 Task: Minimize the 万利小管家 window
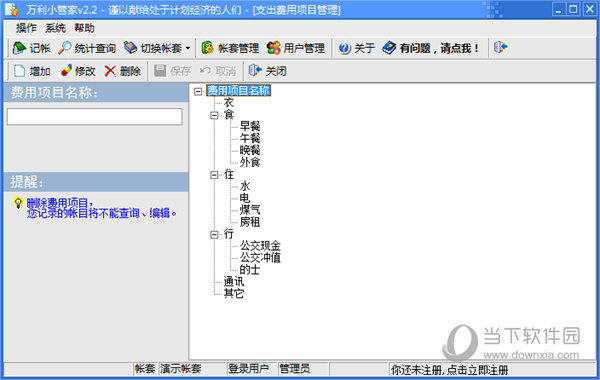(x=558, y=9)
